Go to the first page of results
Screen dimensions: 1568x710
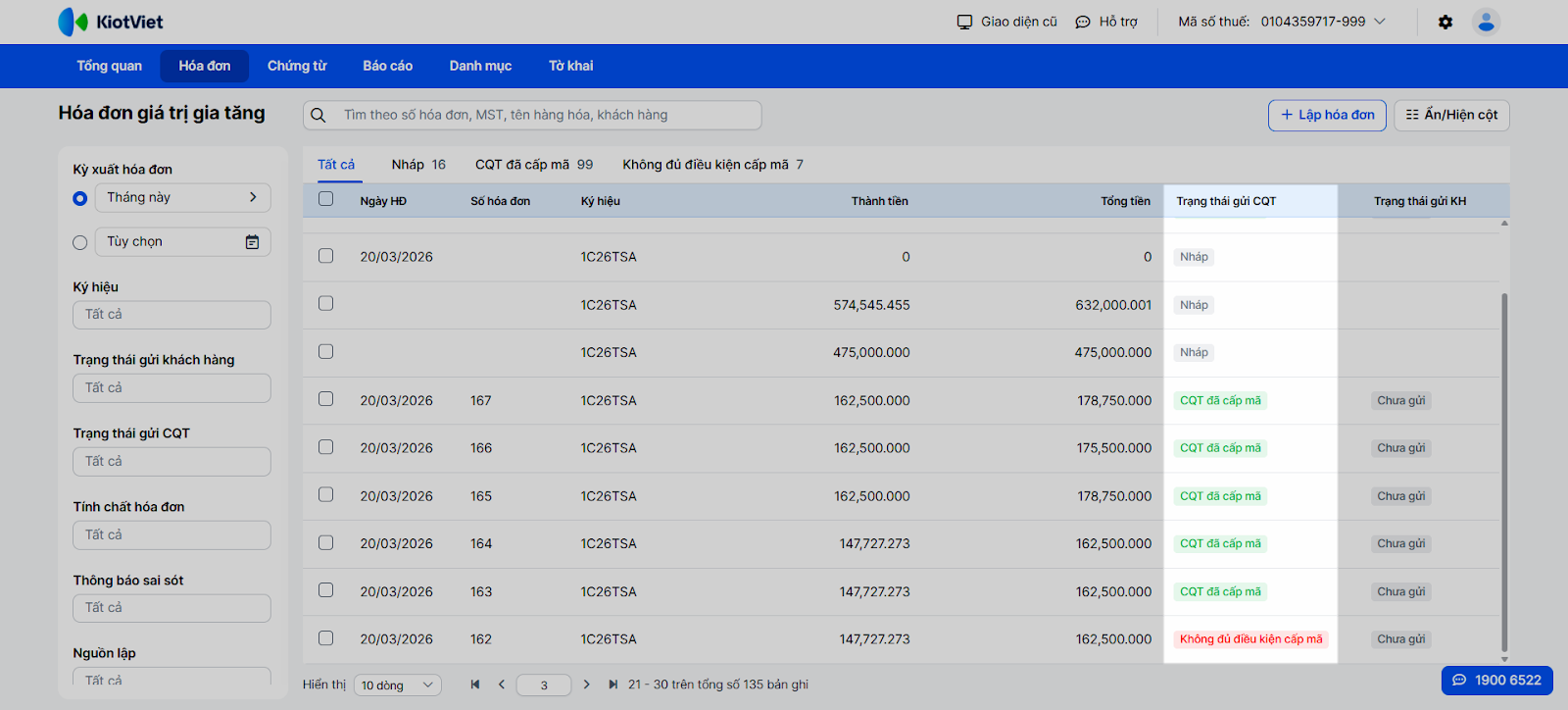pos(475,685)
